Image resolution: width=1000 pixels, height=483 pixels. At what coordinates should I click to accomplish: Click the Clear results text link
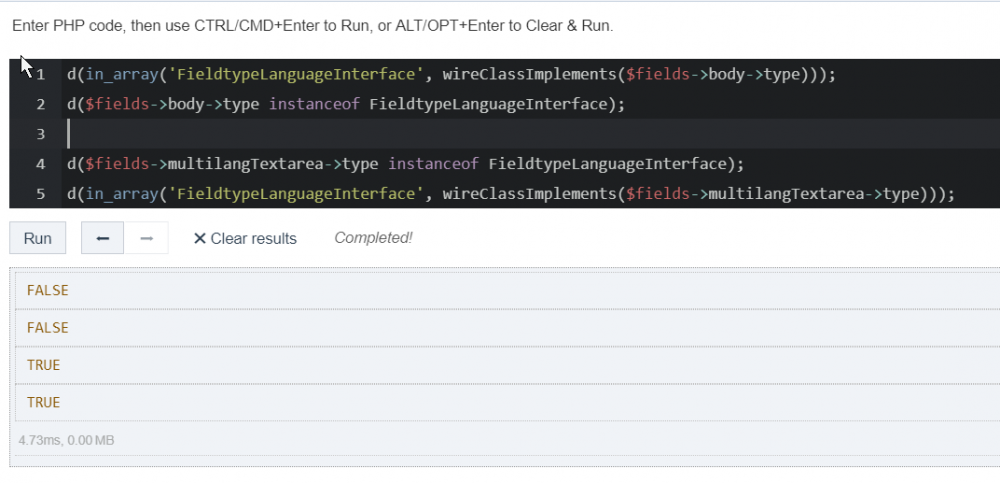[253, 238]
